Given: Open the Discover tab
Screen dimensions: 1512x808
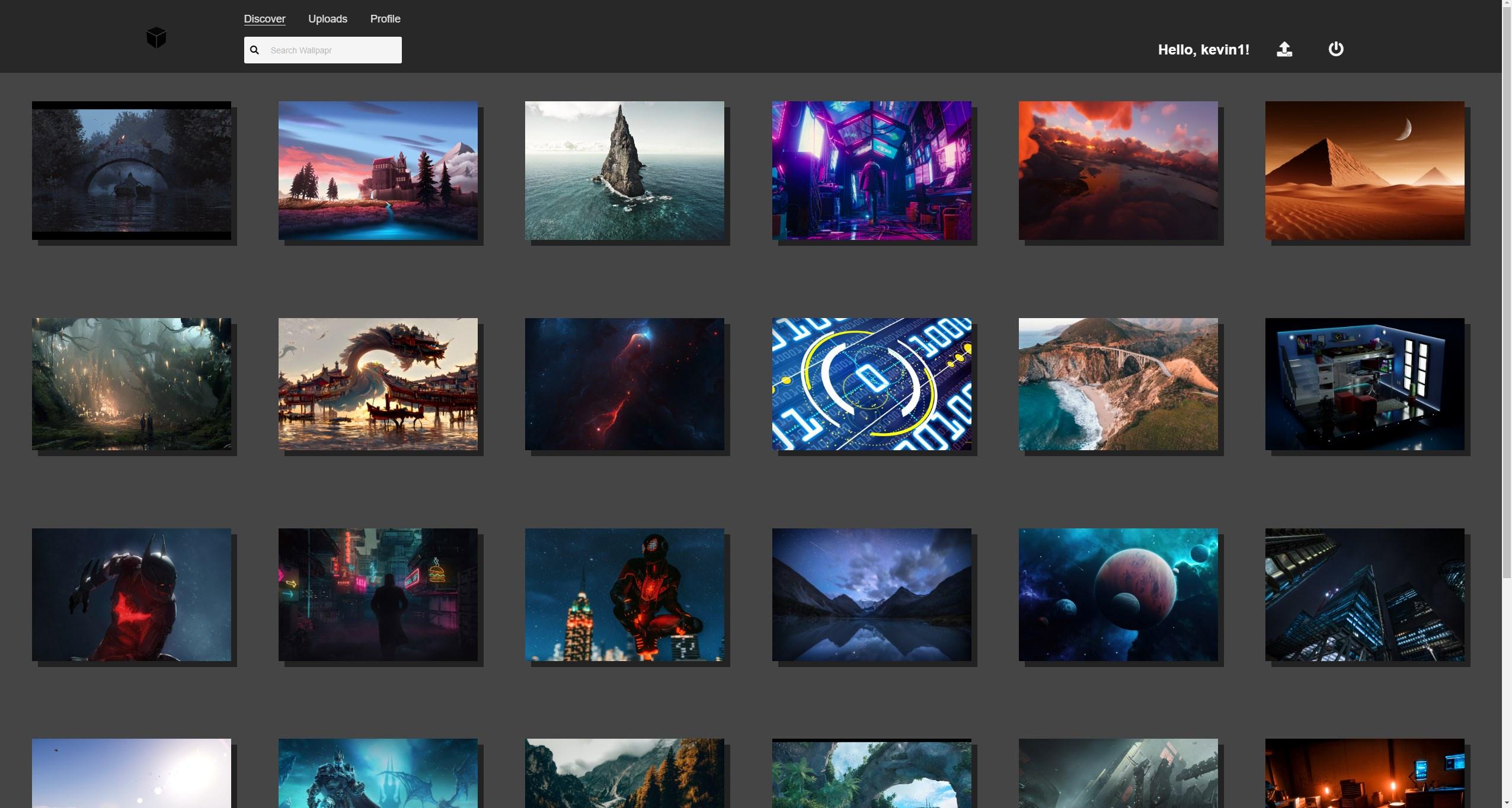Looking at the screenshot, I should (x=264, y=19).
